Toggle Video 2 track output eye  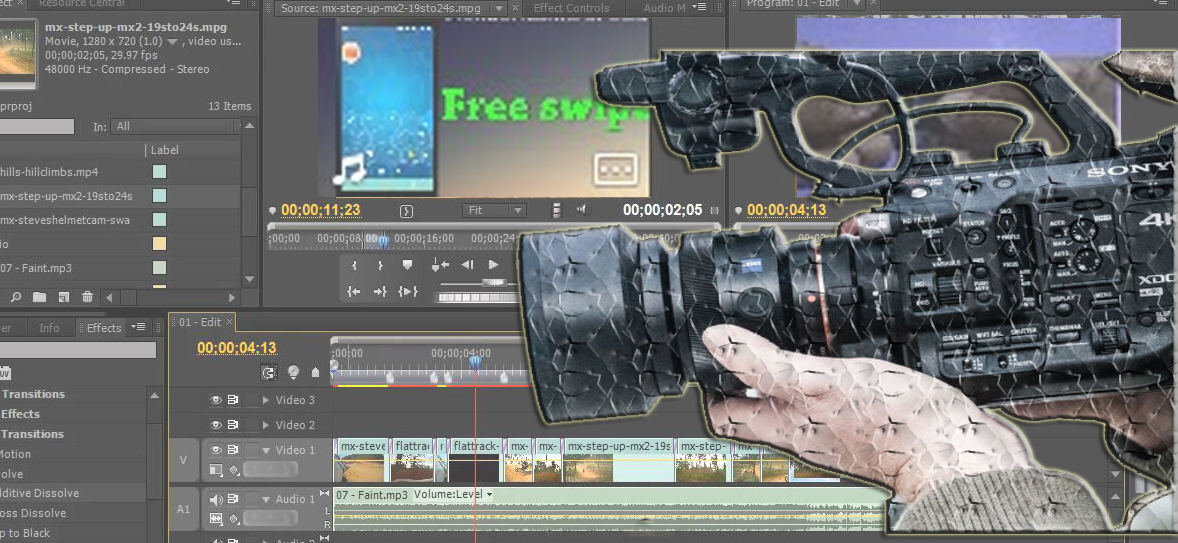tap(216, 425)
